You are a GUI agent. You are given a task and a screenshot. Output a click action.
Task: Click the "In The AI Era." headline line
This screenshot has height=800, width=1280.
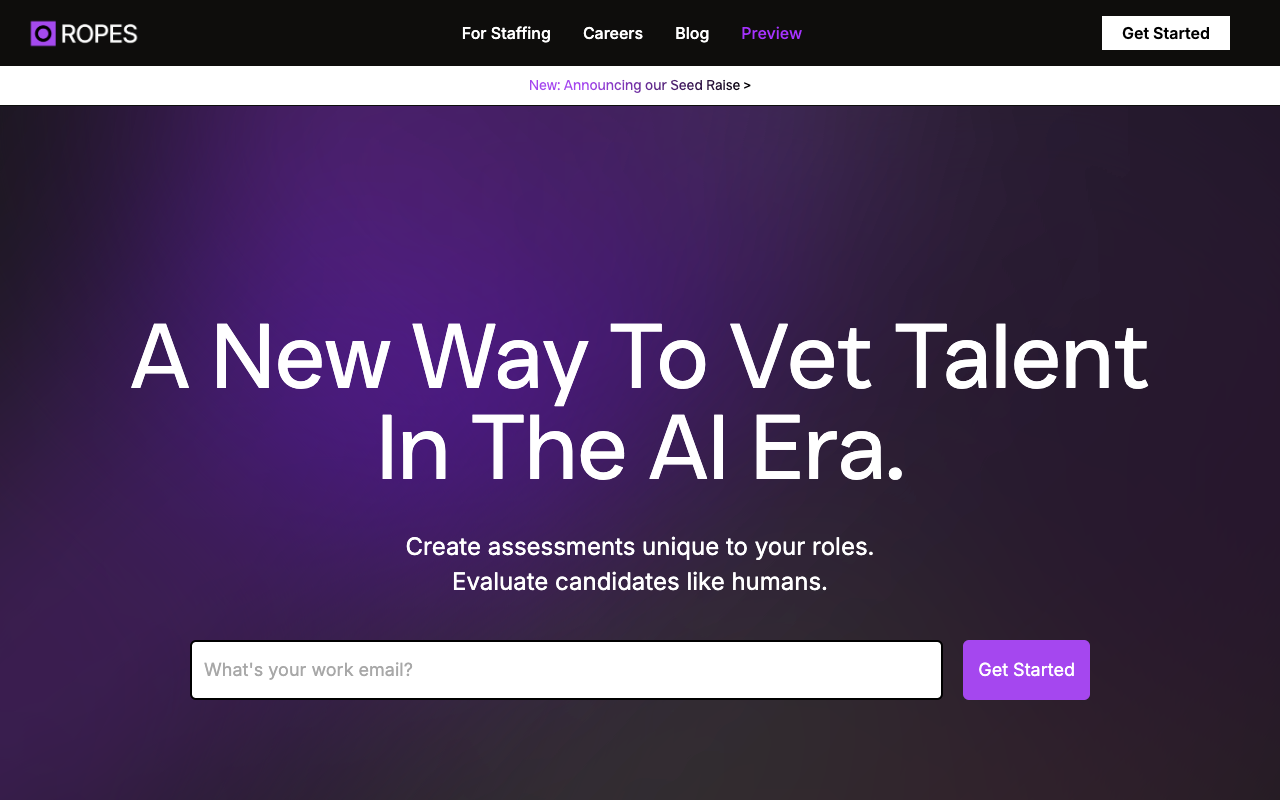[640, 449]
